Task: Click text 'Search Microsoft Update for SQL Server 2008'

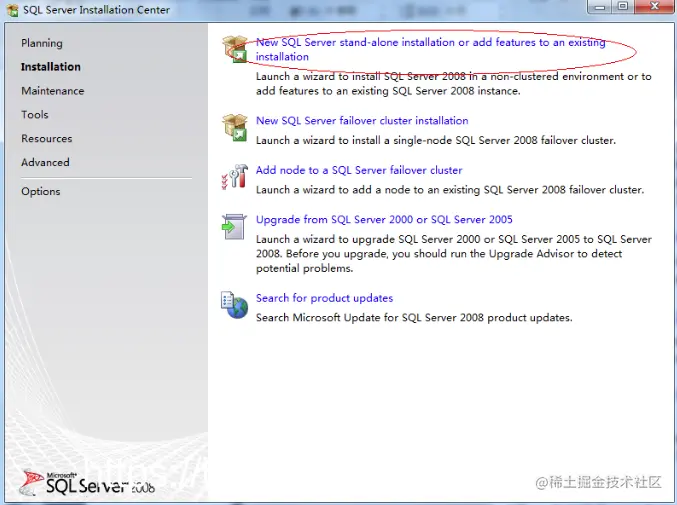Action: tap(370, 318)
